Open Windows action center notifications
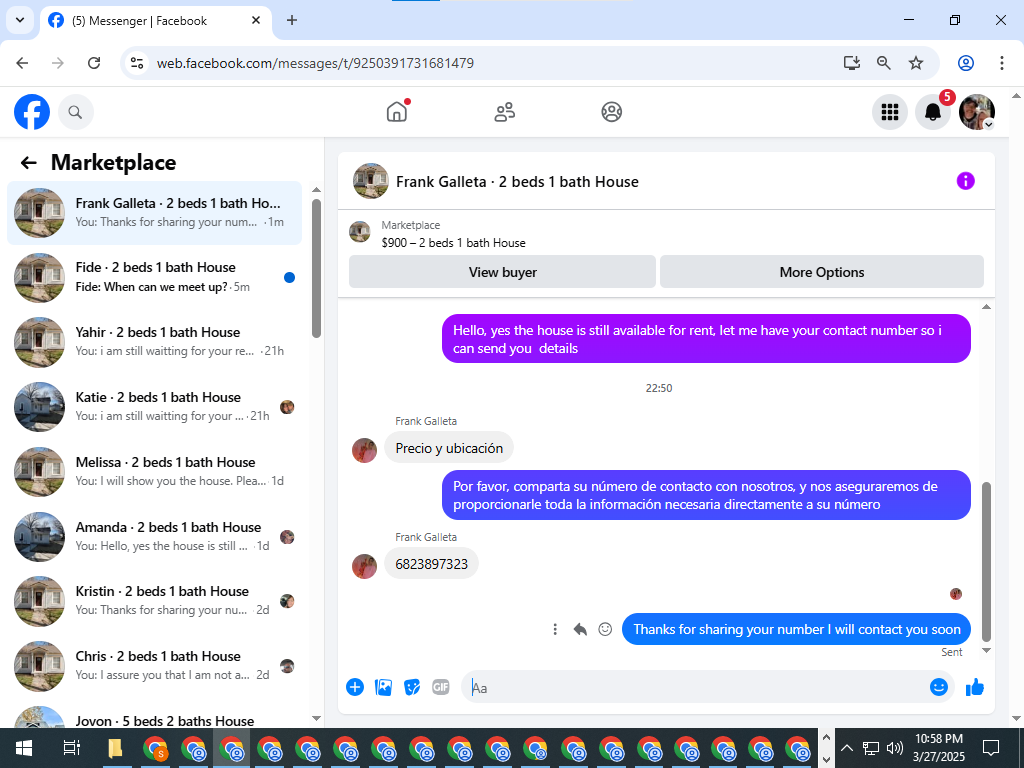The width and height of the screenshot is (1024, 768). pyautogui.click(x=991, y=748)
